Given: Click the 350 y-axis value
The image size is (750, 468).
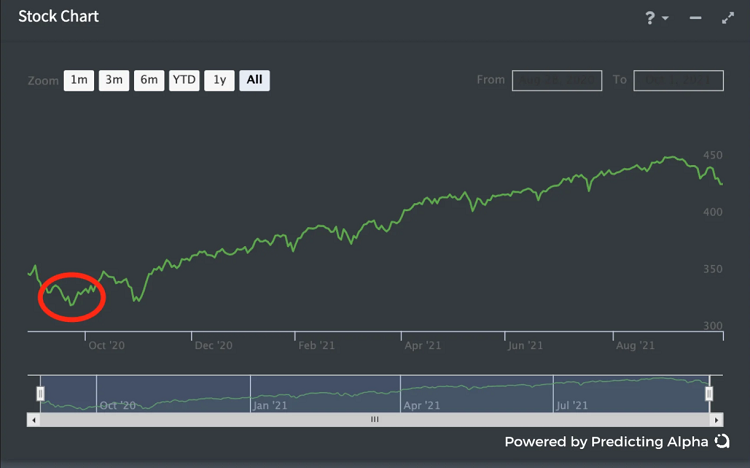Looking at the screenshot, I should click(713, 269).
